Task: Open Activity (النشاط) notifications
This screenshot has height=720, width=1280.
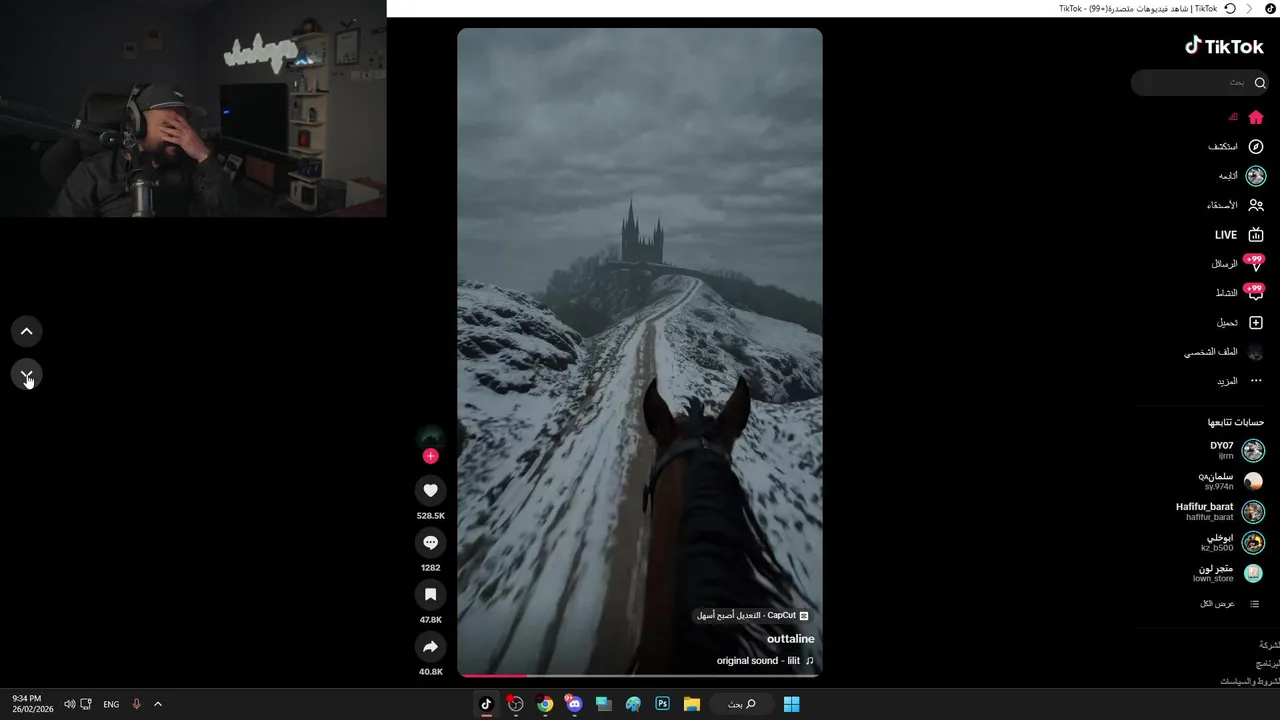Action: click(x=1239, y=293)
